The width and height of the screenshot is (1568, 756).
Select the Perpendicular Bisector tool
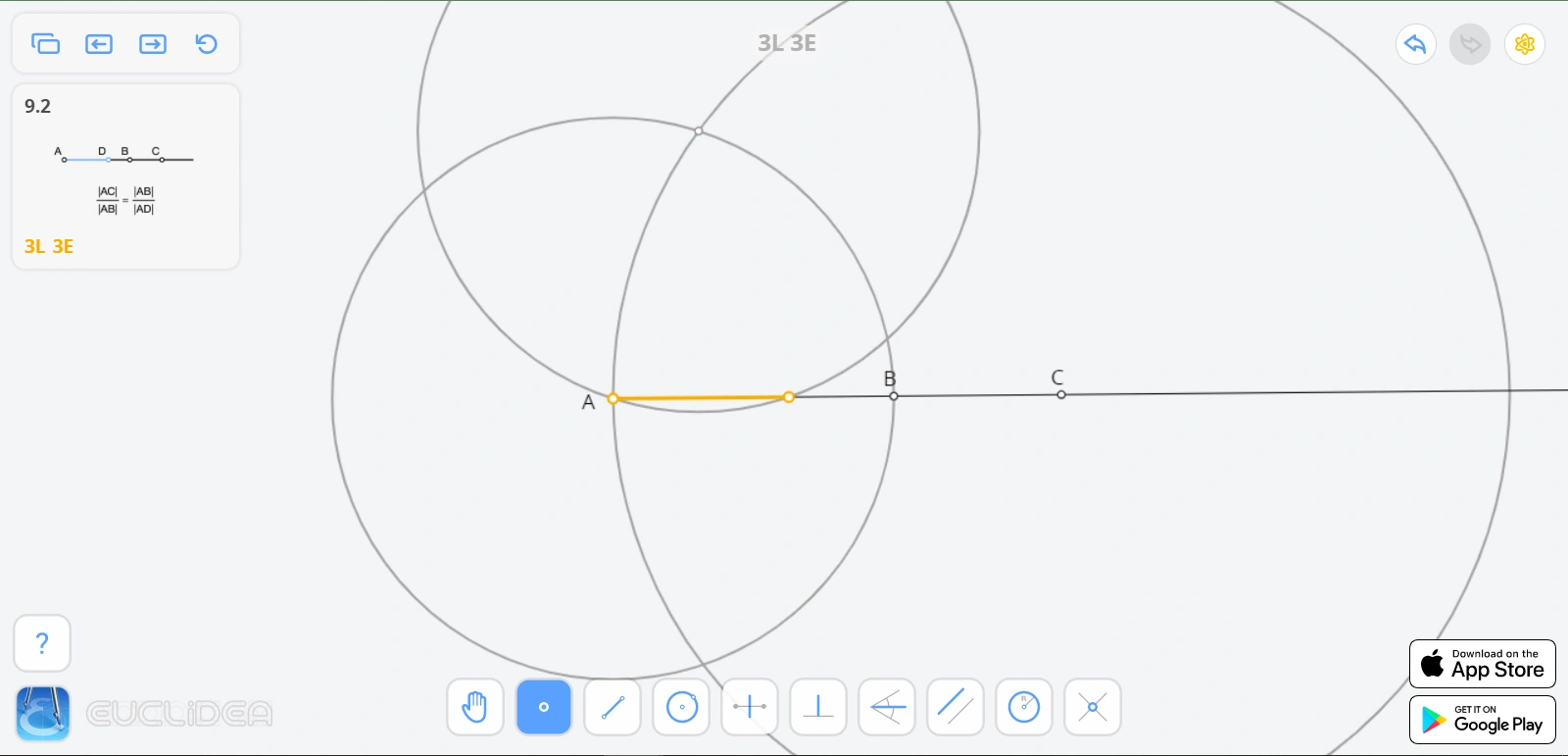tap(750, 707)
